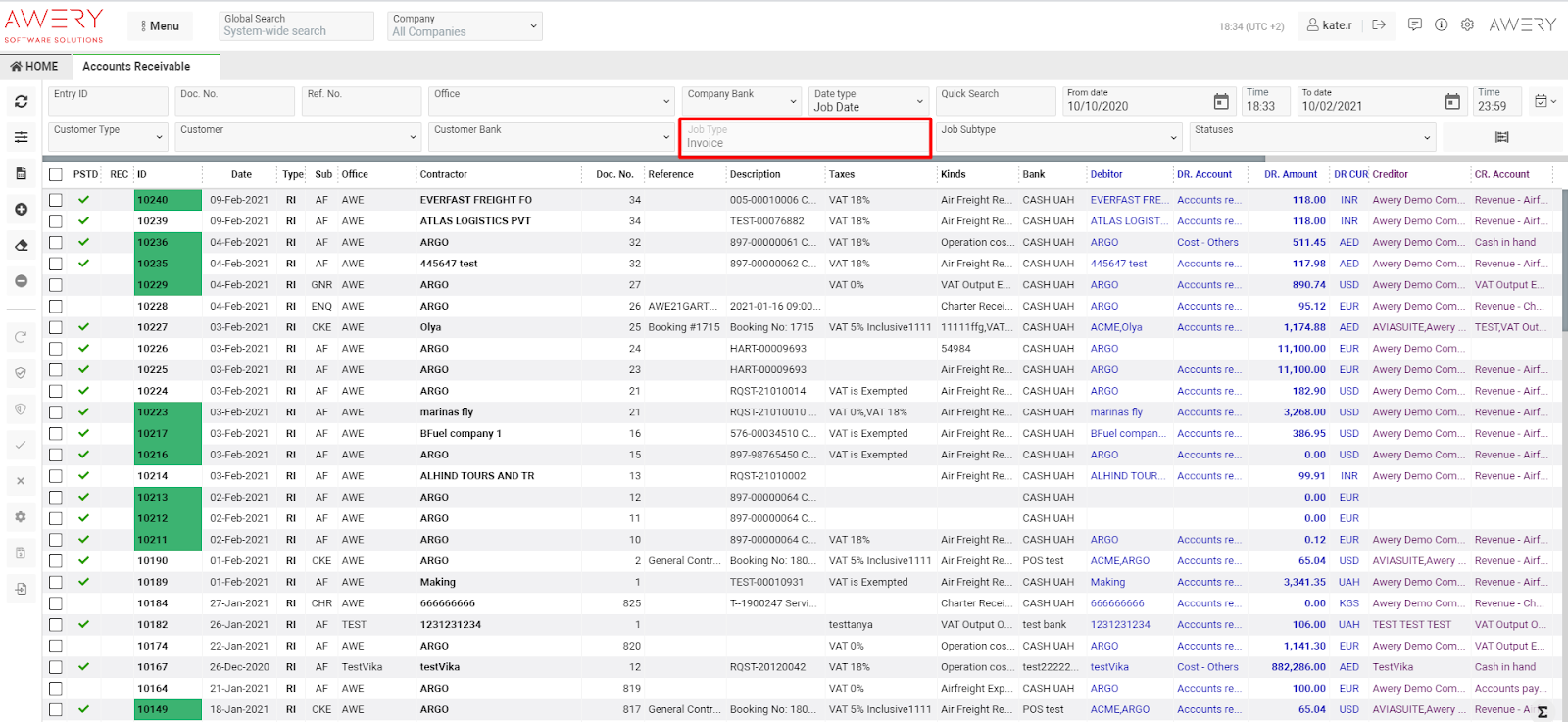Select the checkbox for entry 10227

click(x=56, y=327)
